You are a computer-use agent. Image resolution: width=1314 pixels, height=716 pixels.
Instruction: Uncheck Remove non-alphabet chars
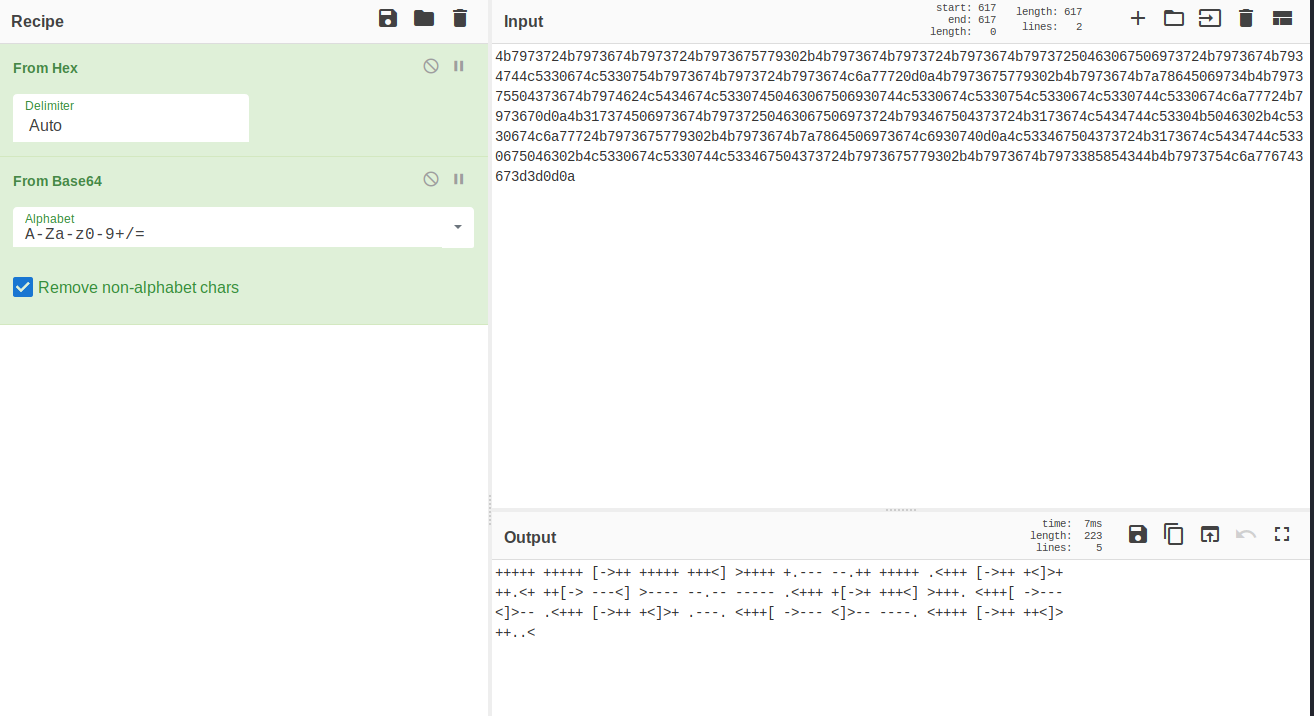22,288
